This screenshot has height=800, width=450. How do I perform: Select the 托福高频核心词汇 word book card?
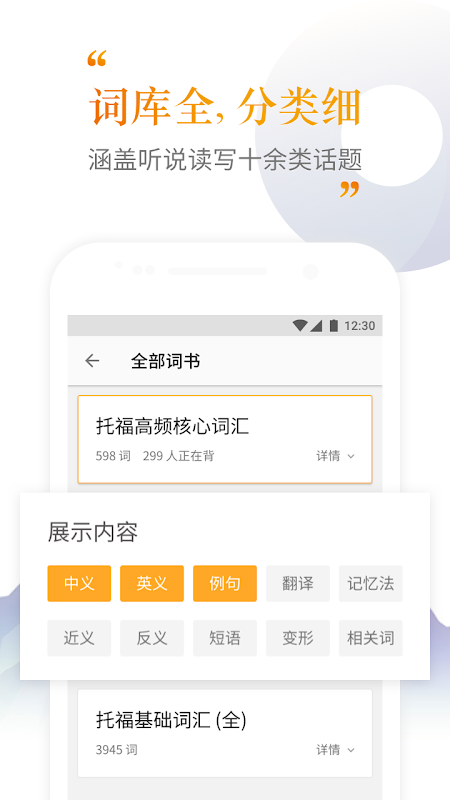click(225, 439)
